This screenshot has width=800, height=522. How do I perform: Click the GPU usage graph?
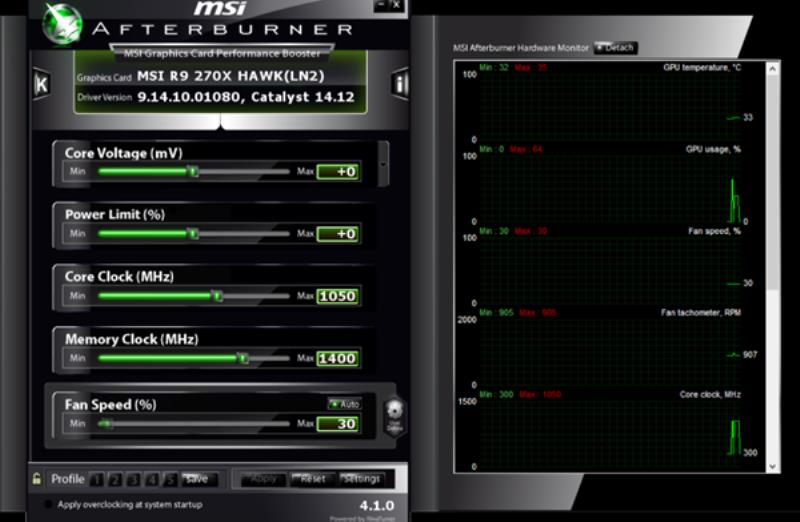[x=610, y=189]
